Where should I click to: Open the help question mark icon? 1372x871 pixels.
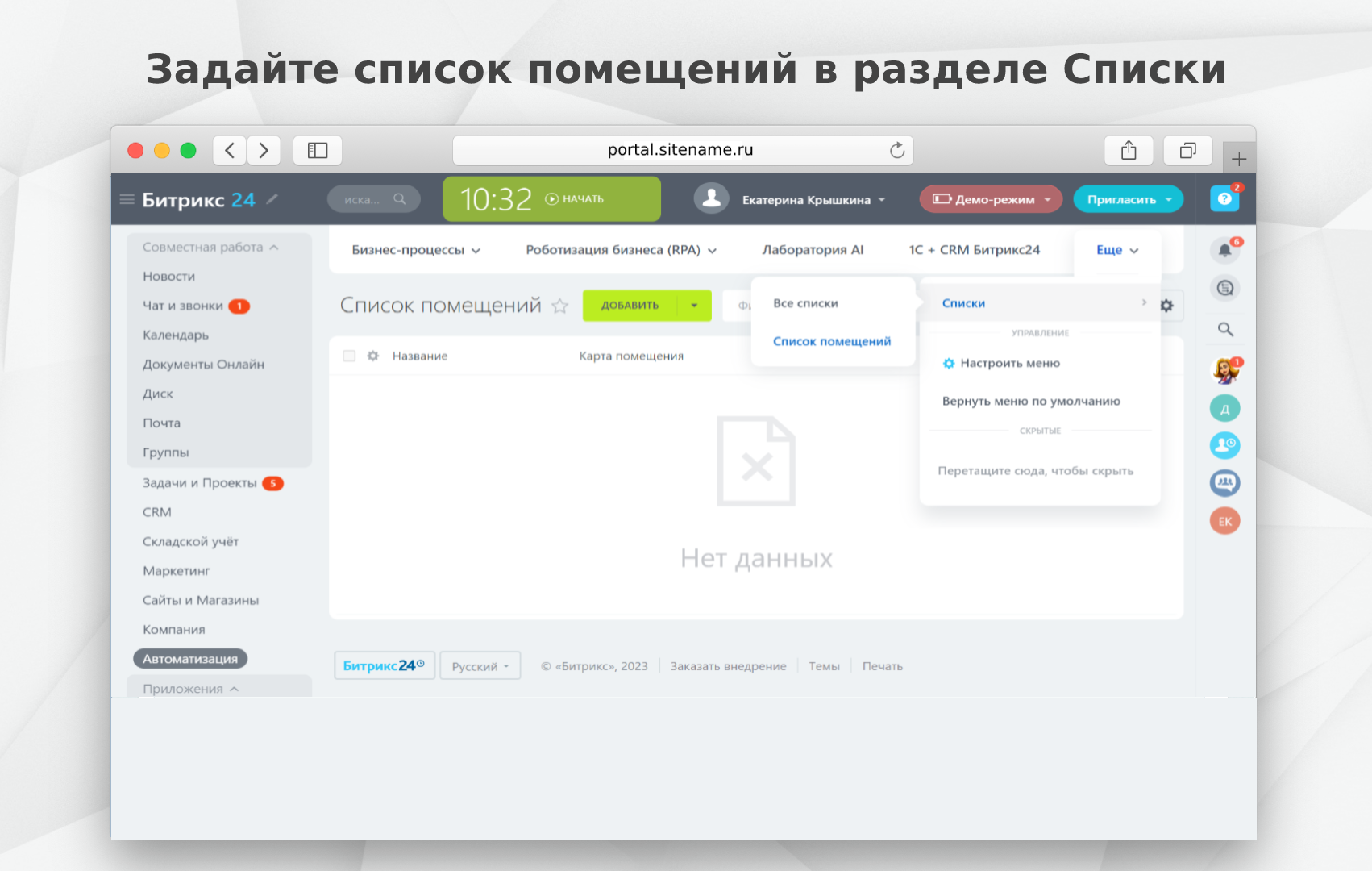[x=1224, y=199]
